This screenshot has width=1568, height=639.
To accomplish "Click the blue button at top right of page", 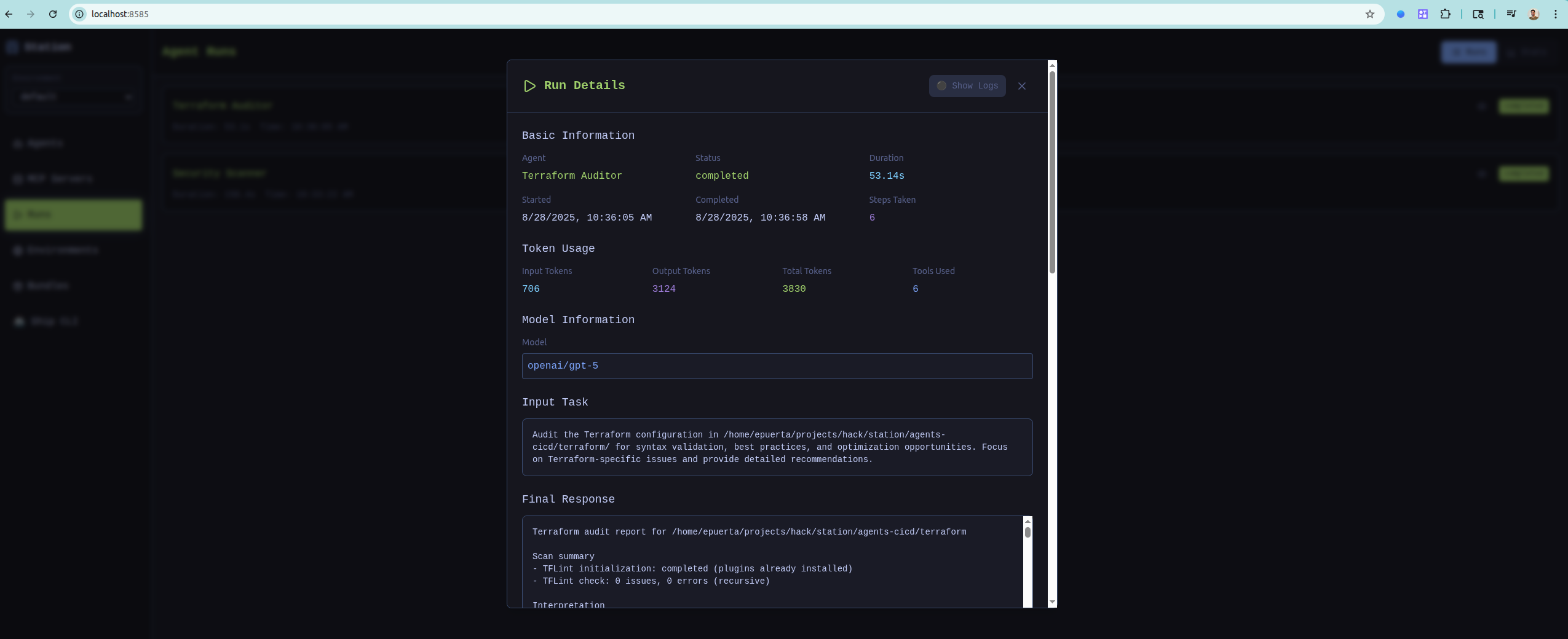I will click(1468, 52).
